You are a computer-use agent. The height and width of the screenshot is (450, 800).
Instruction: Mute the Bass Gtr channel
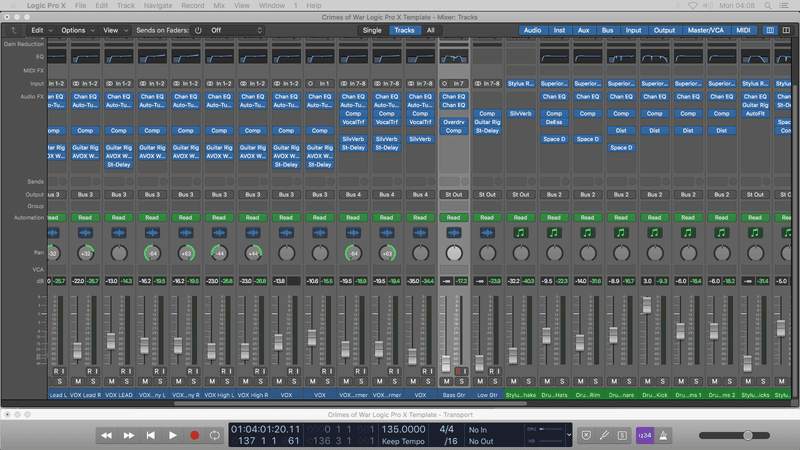click(446, 381)
